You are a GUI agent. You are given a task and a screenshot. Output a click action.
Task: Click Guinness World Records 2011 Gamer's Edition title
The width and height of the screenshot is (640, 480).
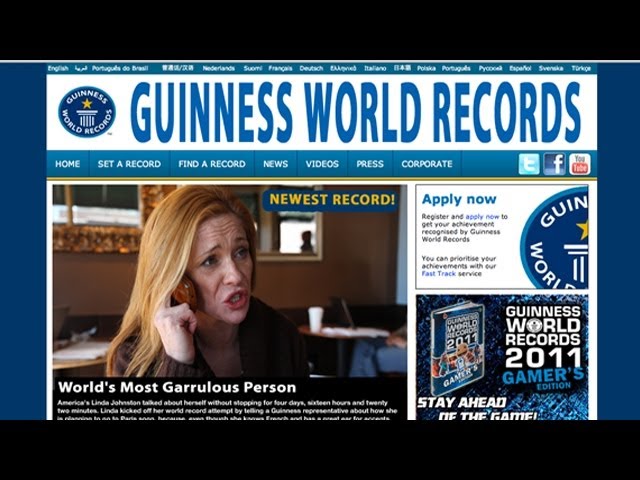coord(544,347)
